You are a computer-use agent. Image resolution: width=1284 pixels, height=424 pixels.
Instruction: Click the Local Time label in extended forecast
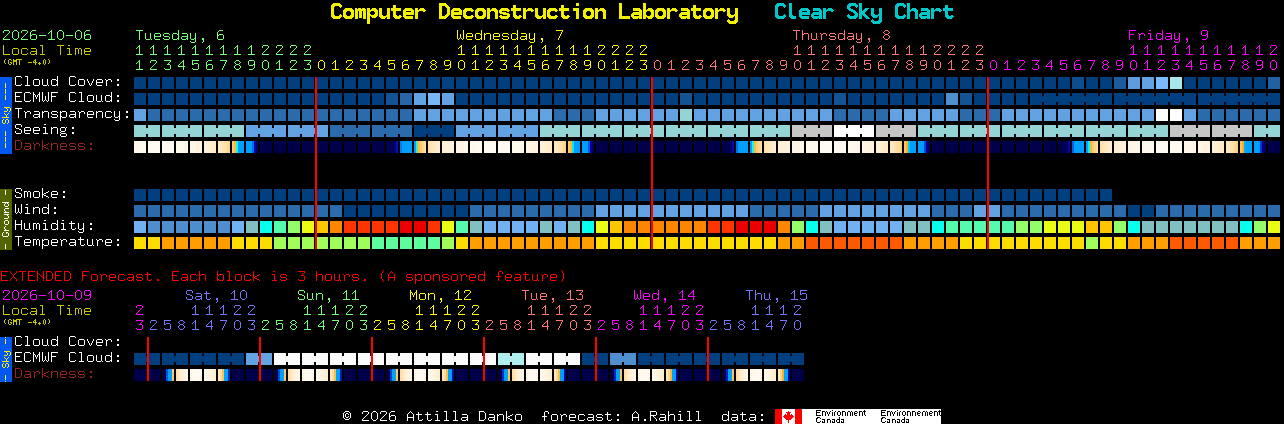point(47,310)
